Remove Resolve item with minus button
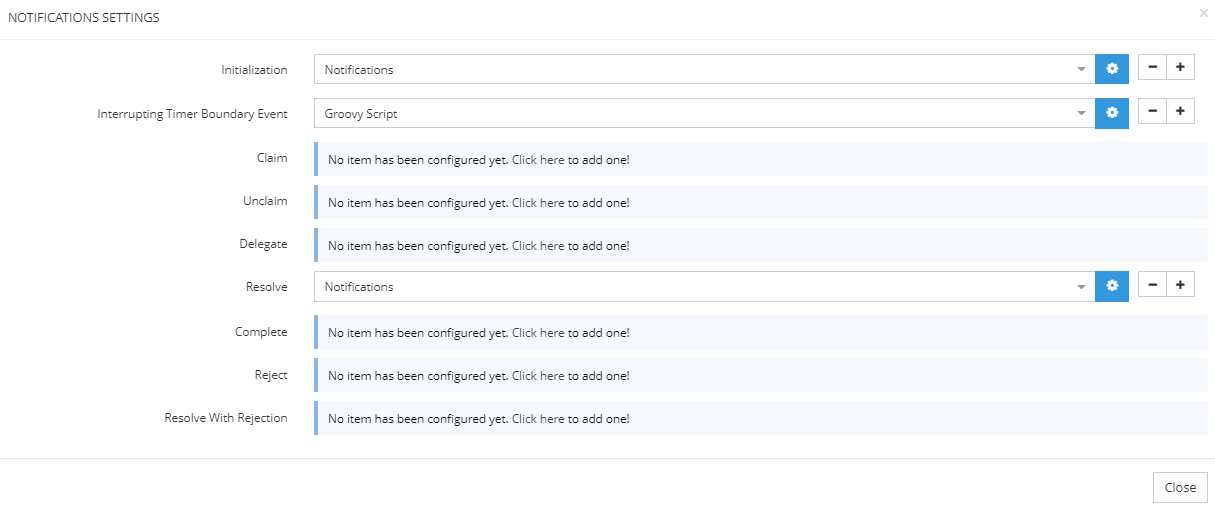Viewport: 1215px width, 512px height. [1152, 285]
